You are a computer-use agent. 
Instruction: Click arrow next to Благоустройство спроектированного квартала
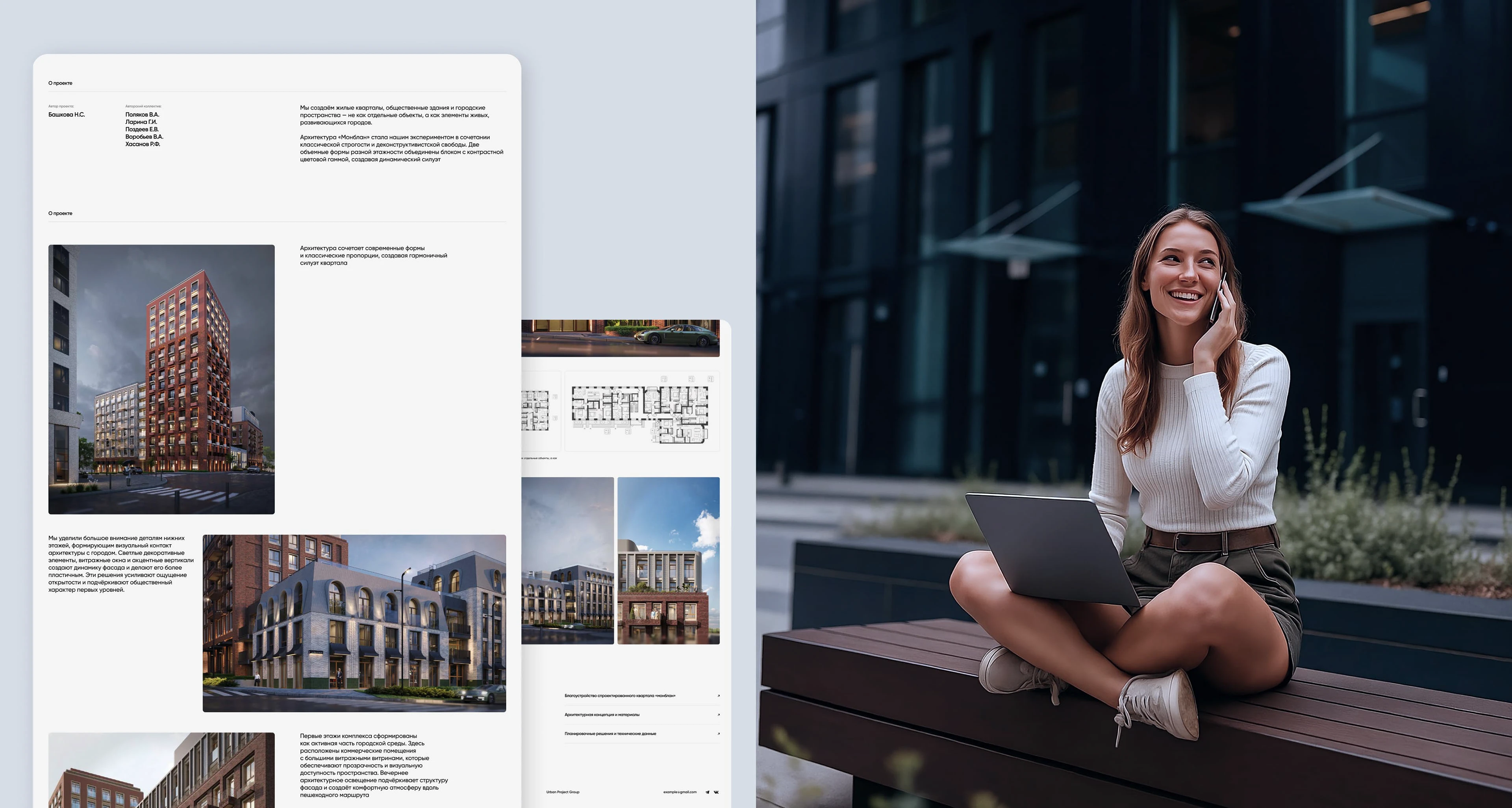coord(719,696)
